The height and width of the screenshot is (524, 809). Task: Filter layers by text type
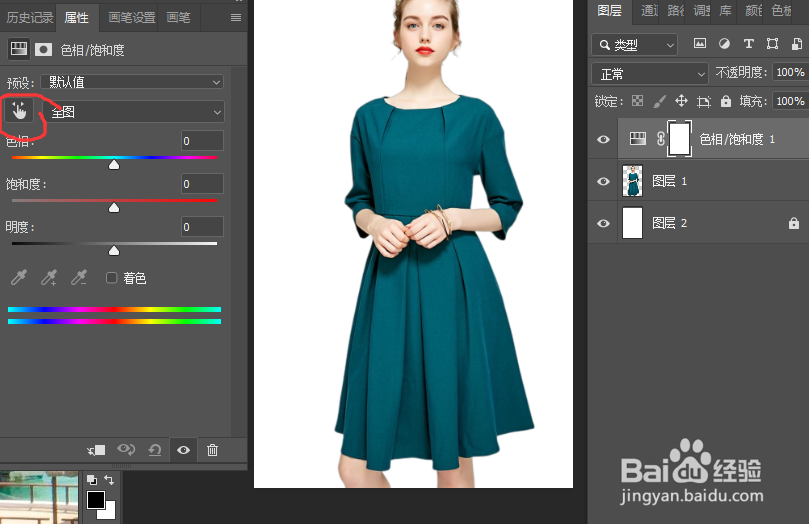click(x=749, y=44)
